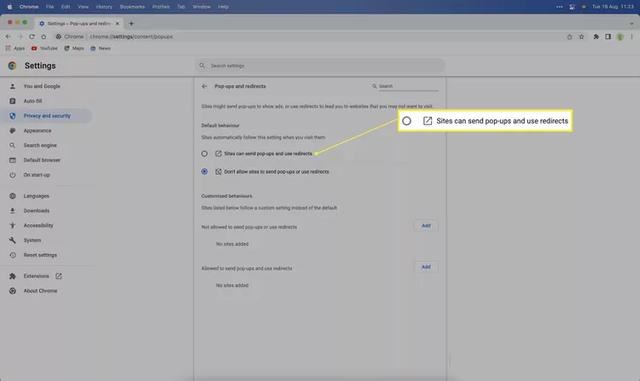Open Search engine settings
The width and height of the screenshot is (640, 381).
pos(40,145)
